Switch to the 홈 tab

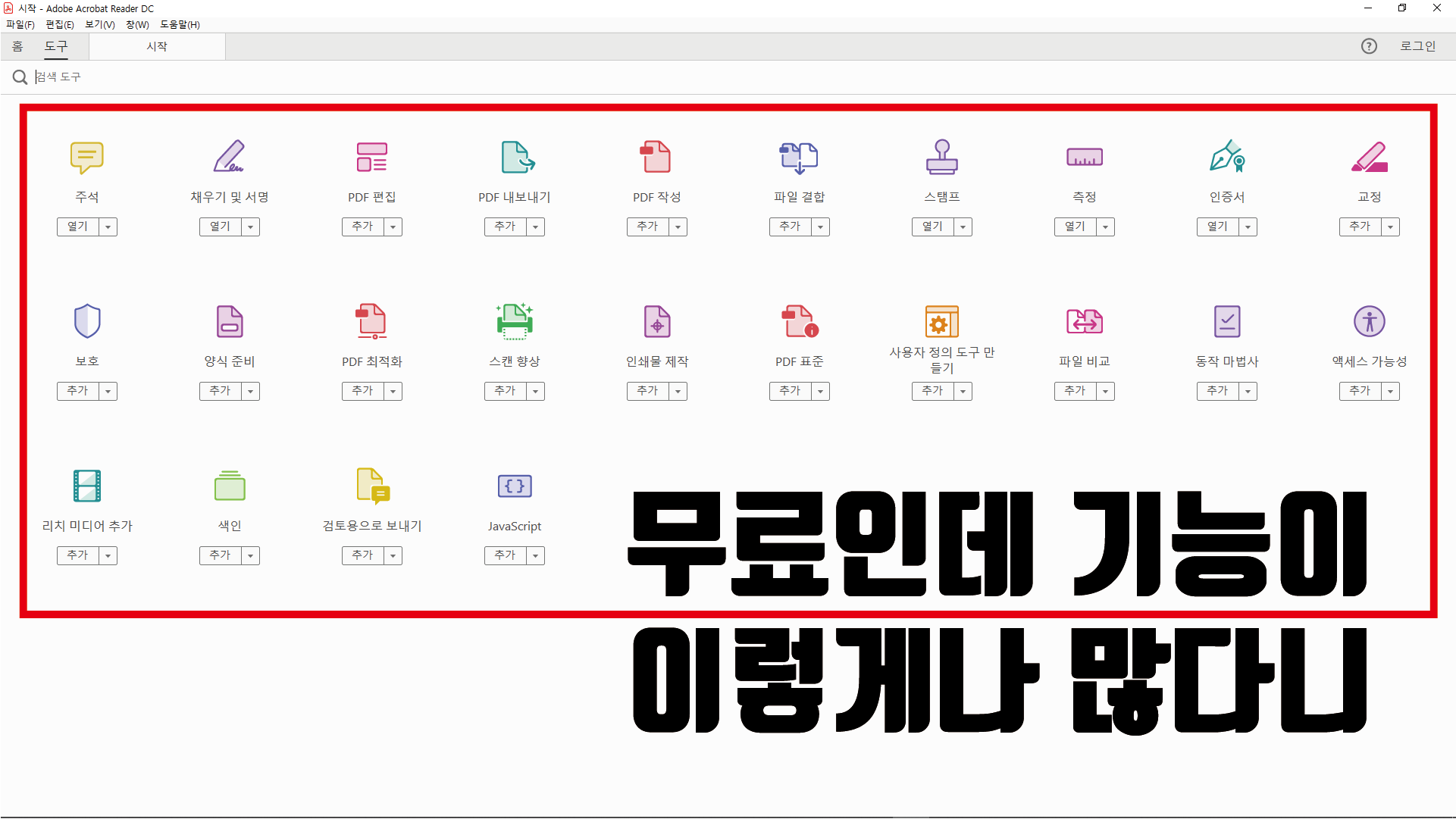click(17, 46)
